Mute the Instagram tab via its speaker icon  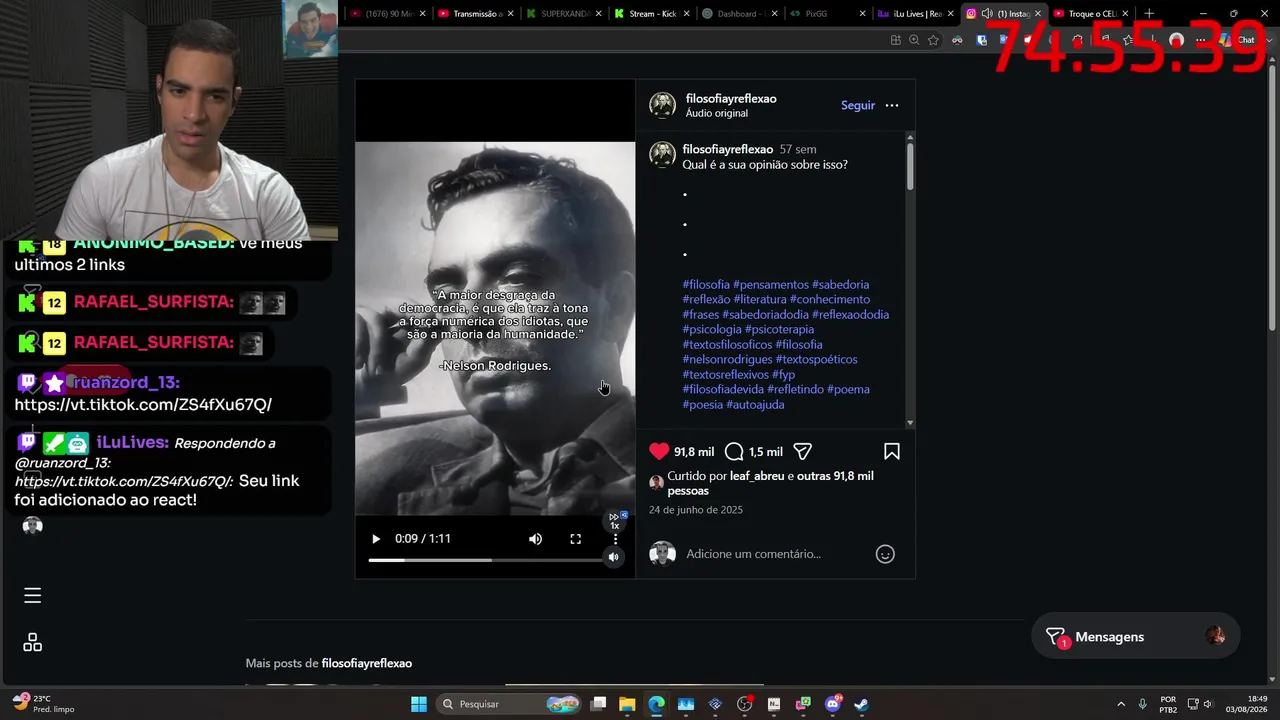click(987, 14)
